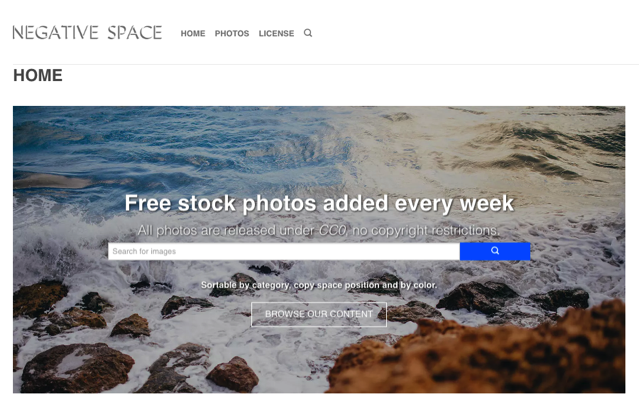The image size is (639, 412).
Task: Go to the PHOTOS navigation item
Action: [x=232, y=33]
